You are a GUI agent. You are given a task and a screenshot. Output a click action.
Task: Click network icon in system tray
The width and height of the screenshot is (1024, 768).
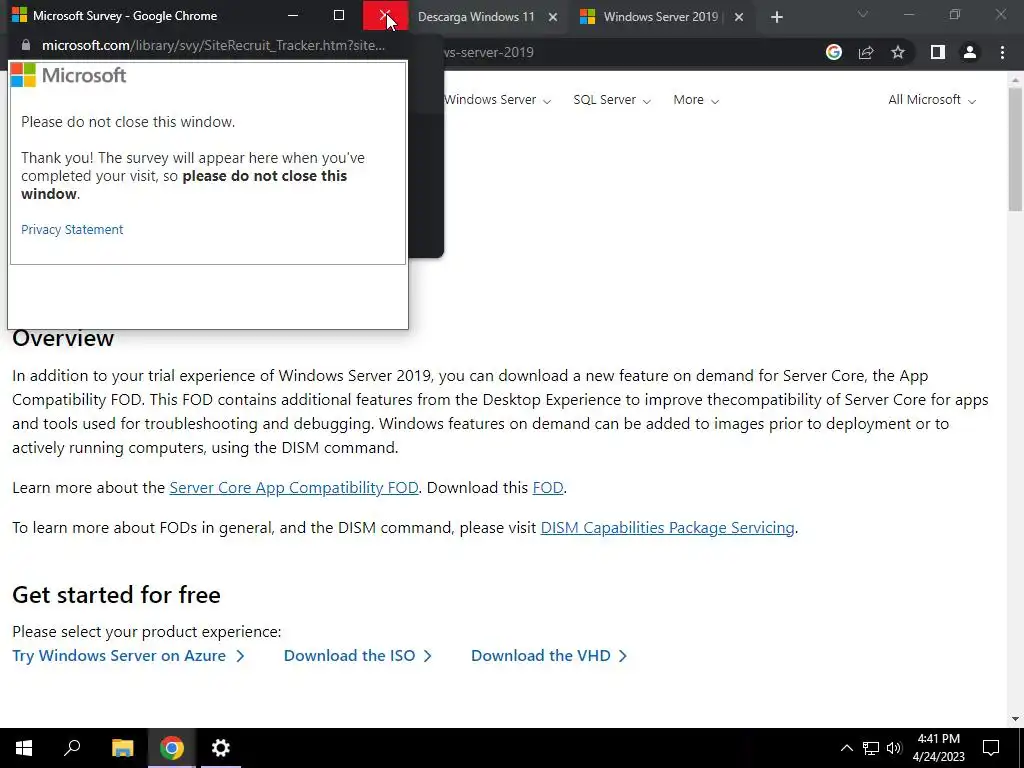tap(871, 748)
